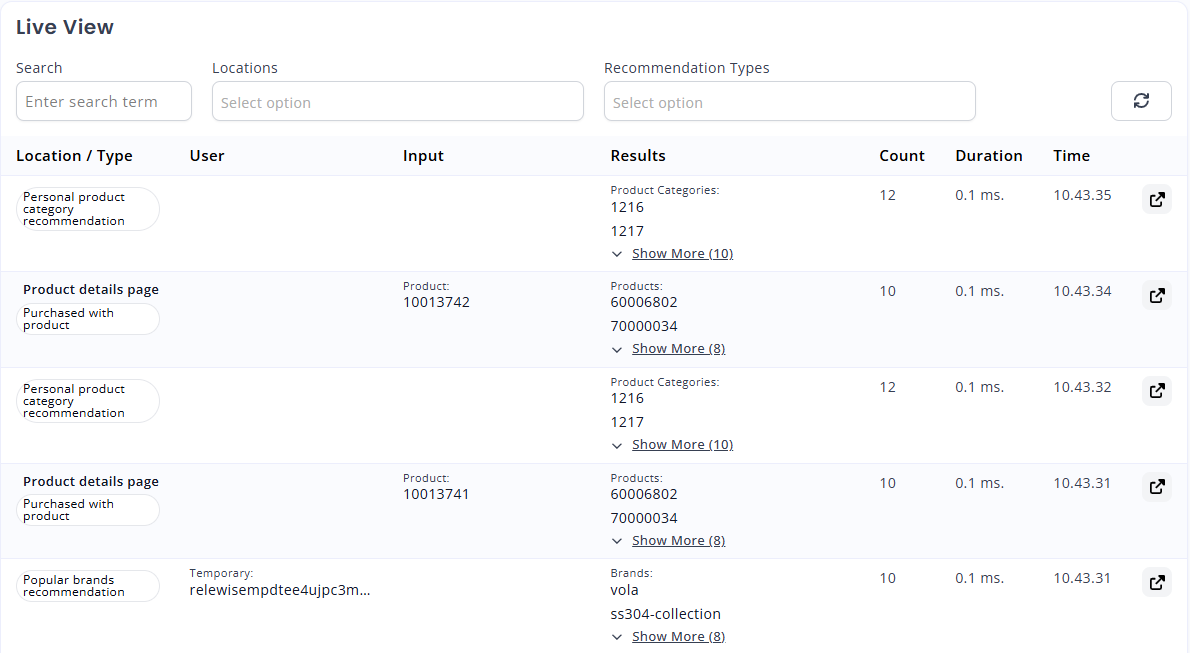Open details icon for 10.43.32 row

[1157, 391]
